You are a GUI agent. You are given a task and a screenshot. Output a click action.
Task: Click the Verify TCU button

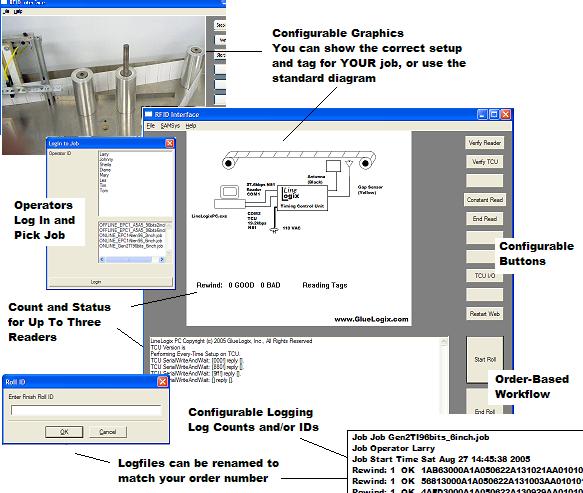484,162
